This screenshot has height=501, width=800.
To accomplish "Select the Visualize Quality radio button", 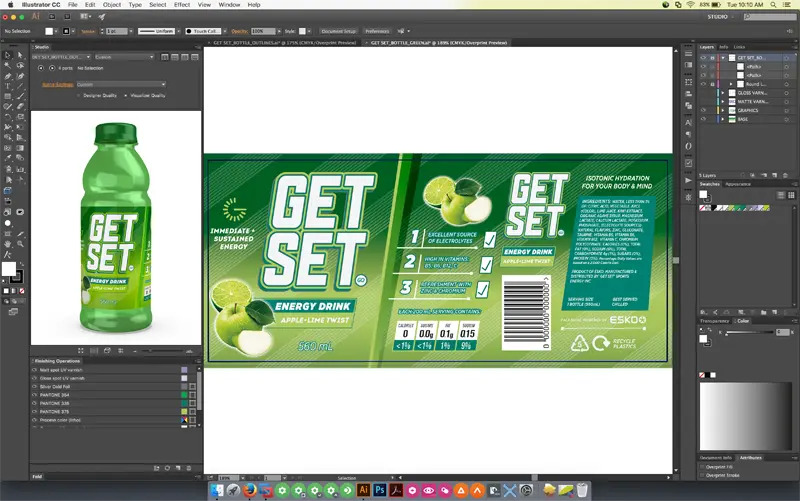I will 127,96.
